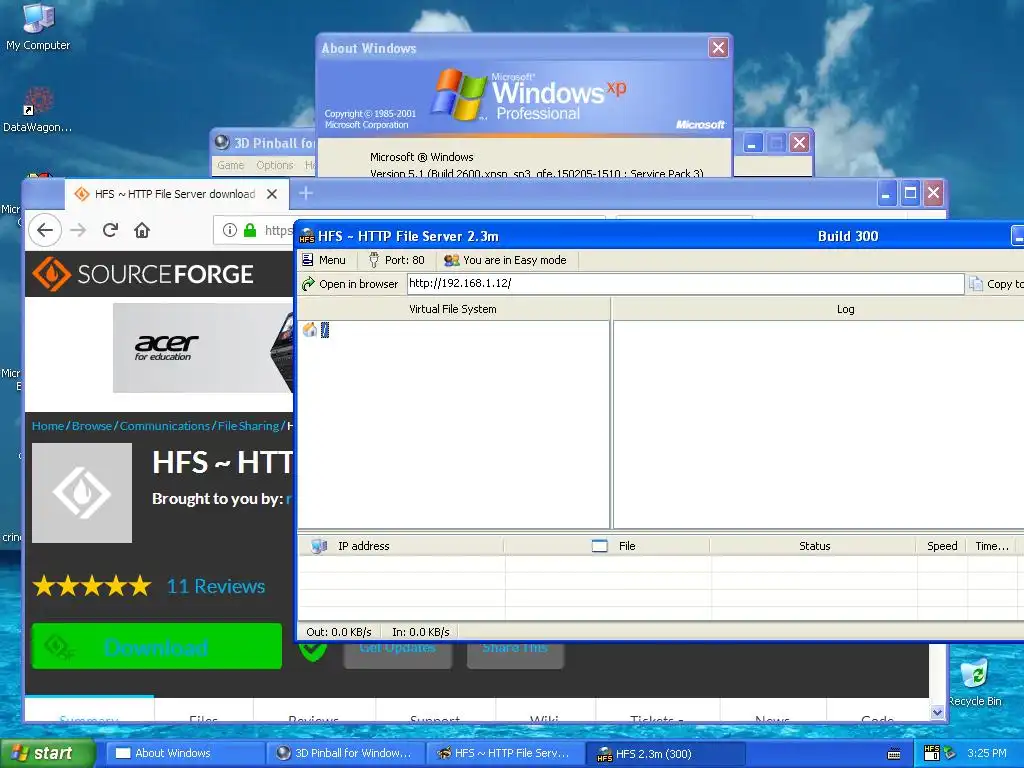Click browser Forward arrow button
This screenshot has height=768, width=1024.
(78, 230)
